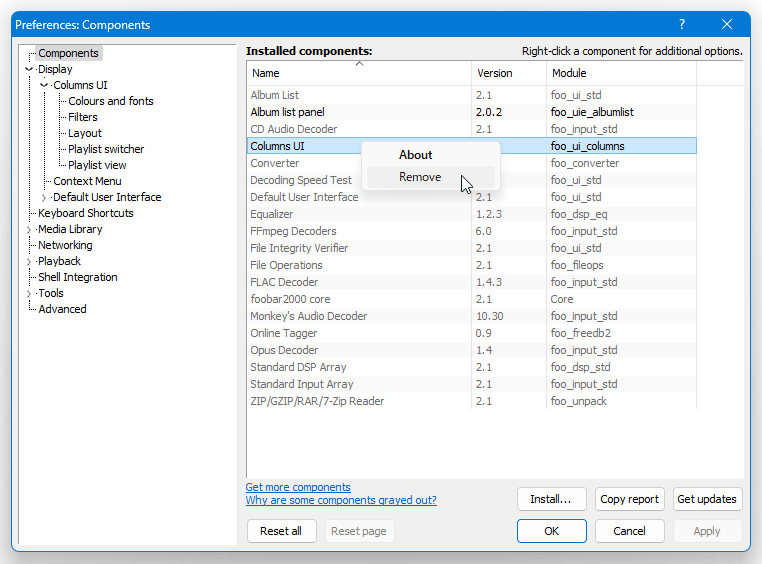Click the Install... button
Screen dimensions: 762x564
click(552, 499)
